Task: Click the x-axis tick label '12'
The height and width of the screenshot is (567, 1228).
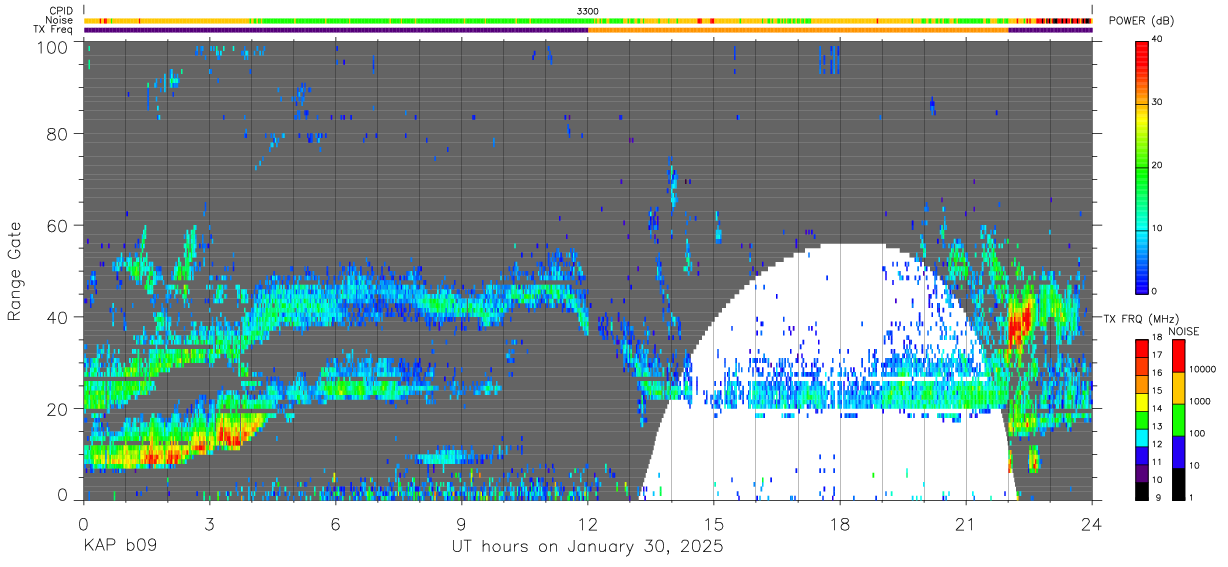Action: click(x=588, y=523)
